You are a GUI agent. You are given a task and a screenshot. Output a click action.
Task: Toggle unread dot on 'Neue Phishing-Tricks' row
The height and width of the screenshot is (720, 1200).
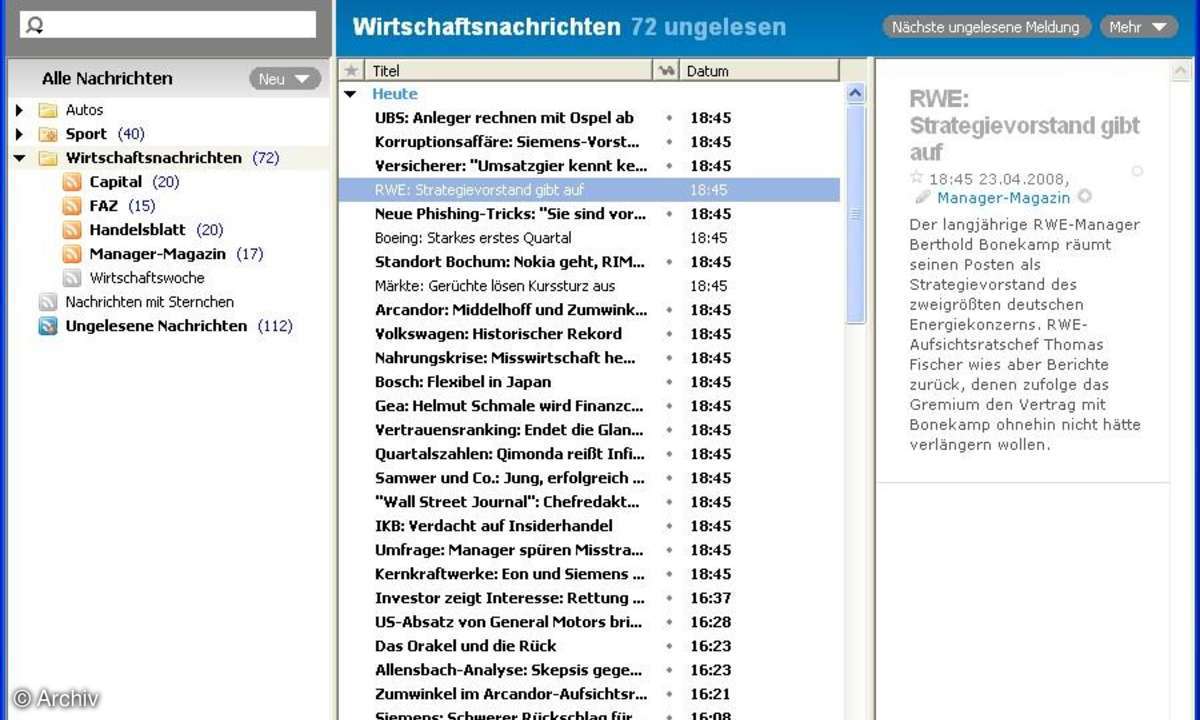click(x=669, y=214)
